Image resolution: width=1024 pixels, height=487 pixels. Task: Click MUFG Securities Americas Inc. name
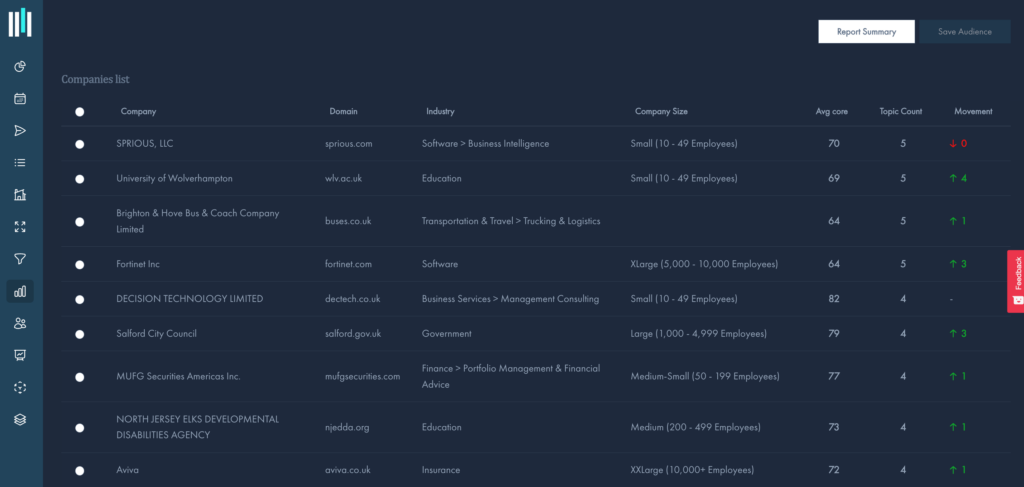pyautogui.click(x=178, y=377)
